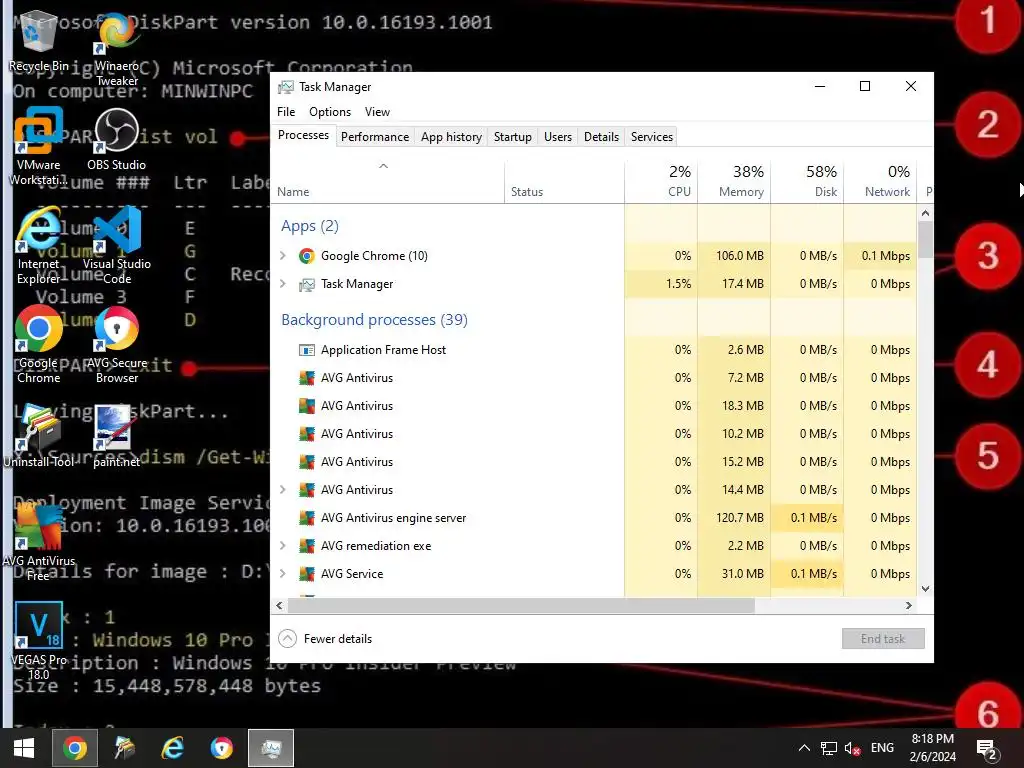Image resolution: width=1024 pixels, height=768 pixels.
Task: Open the View menu
Action: 377,112
